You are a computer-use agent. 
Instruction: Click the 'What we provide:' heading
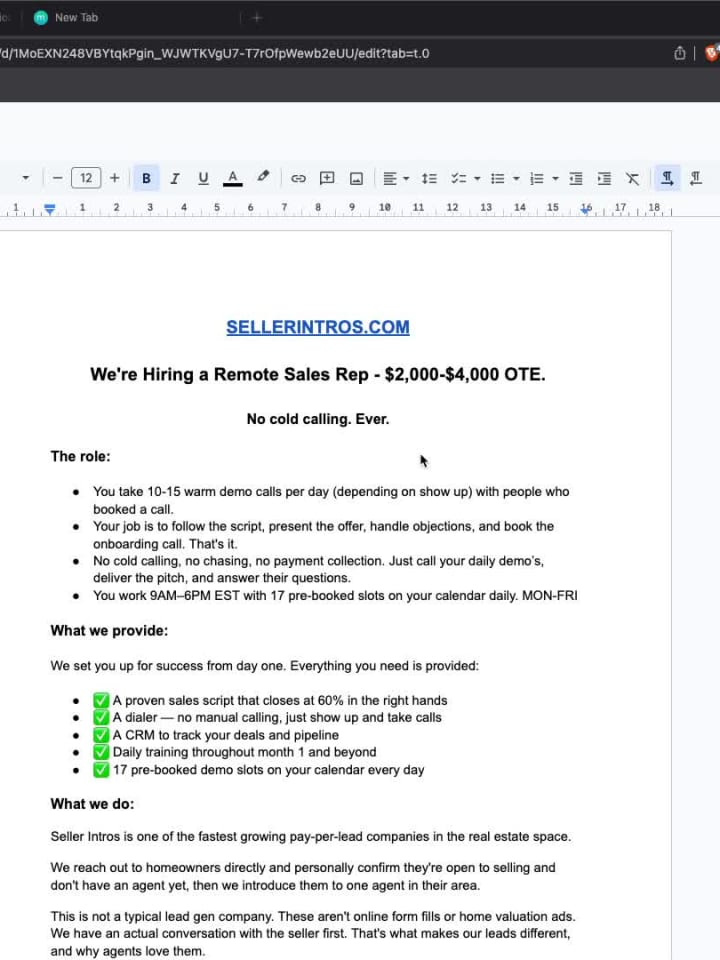tap(109, 631)
